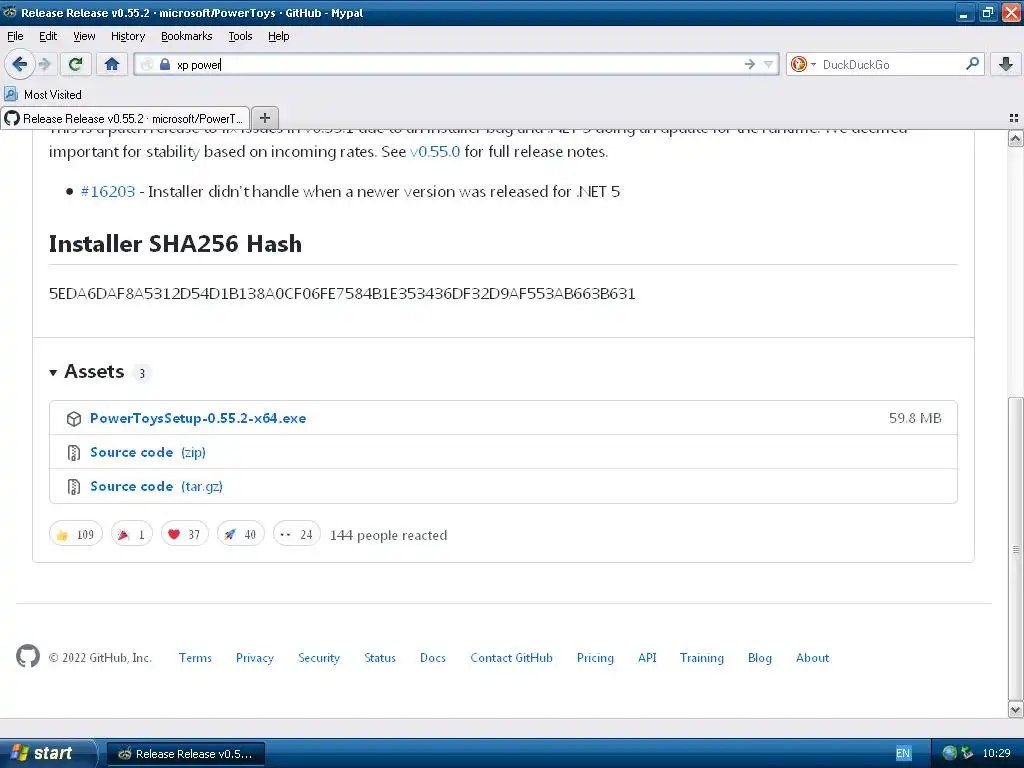Toggle the rocket reaction with 40

[240, 534]
